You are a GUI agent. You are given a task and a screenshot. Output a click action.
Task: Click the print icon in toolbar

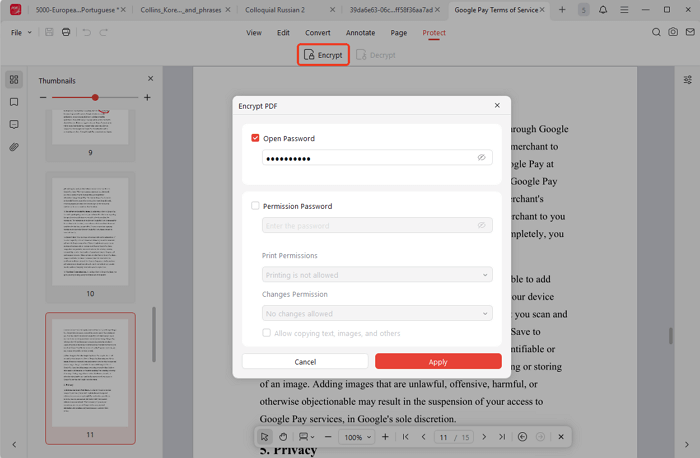pyautogui.click(x=66, y=32)
